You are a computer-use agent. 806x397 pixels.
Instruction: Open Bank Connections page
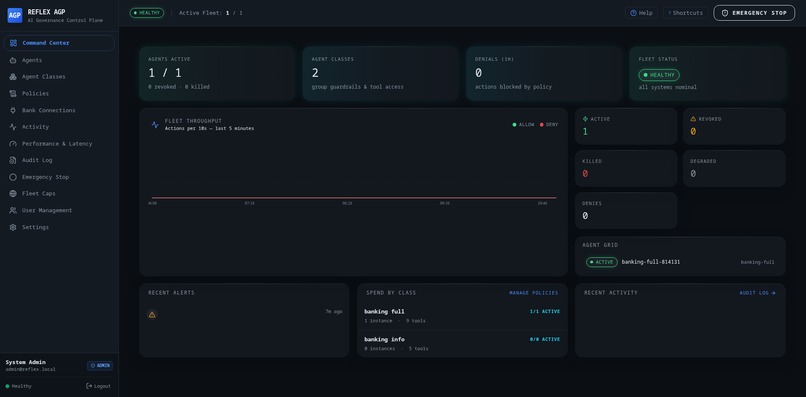click(59, 110)
